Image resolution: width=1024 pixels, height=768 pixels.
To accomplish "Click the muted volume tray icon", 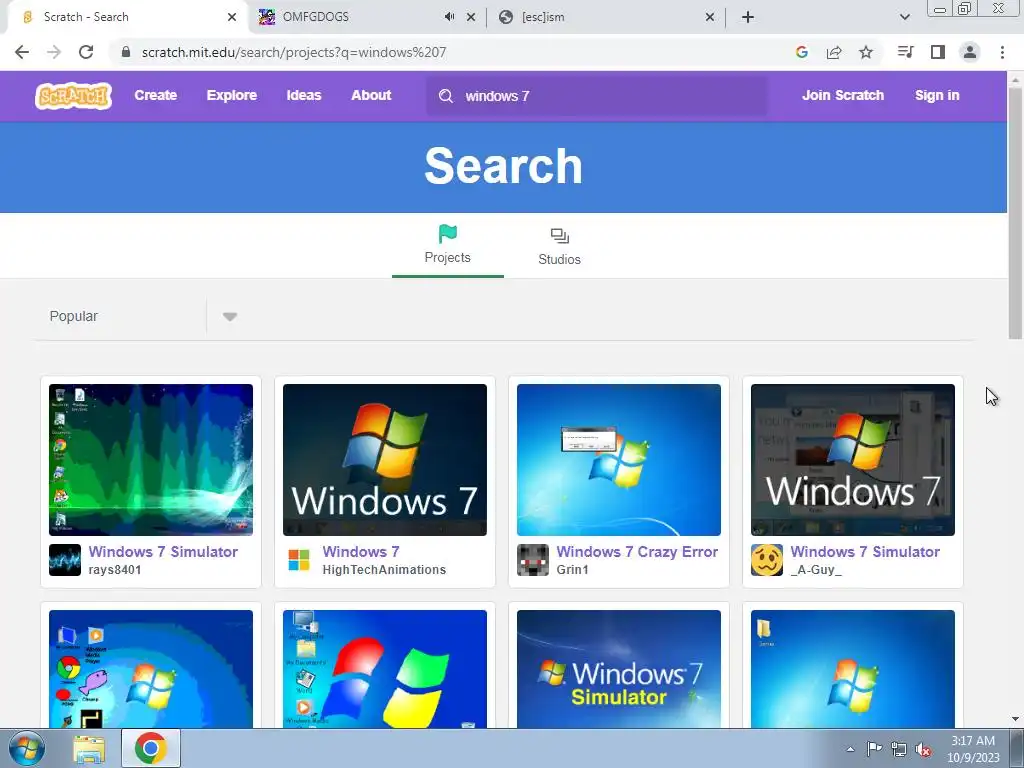I will point(923,750).
